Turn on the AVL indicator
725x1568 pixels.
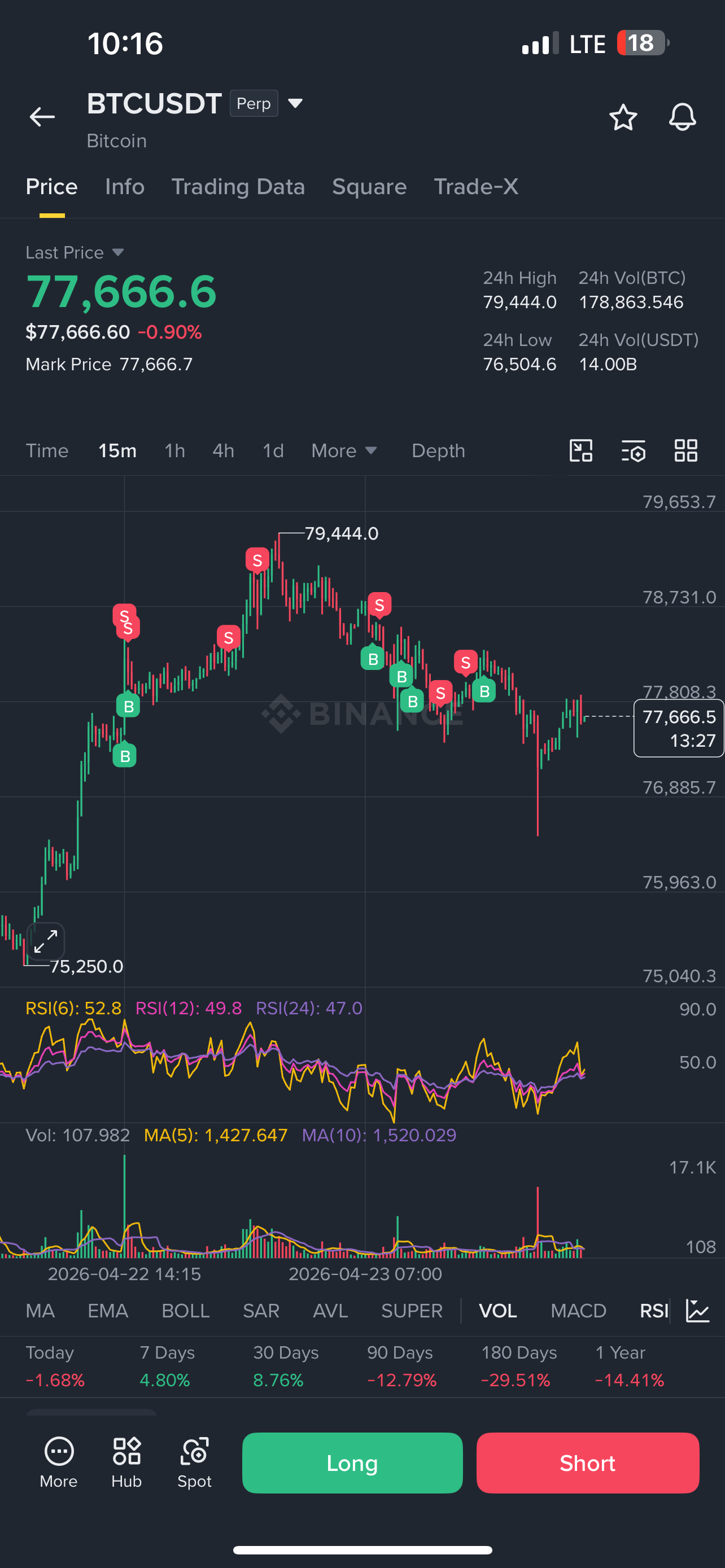[x=330, y=1311]
